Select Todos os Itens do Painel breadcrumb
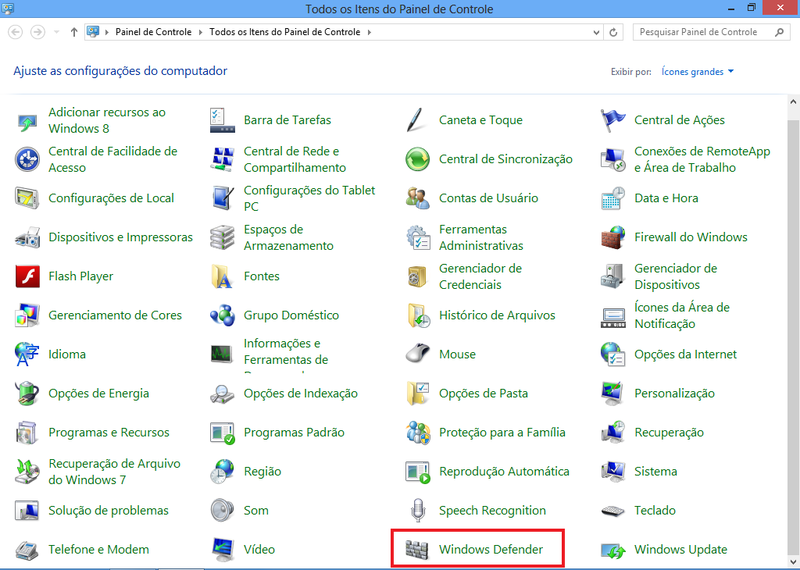800x570 pixels. point(286,32)
